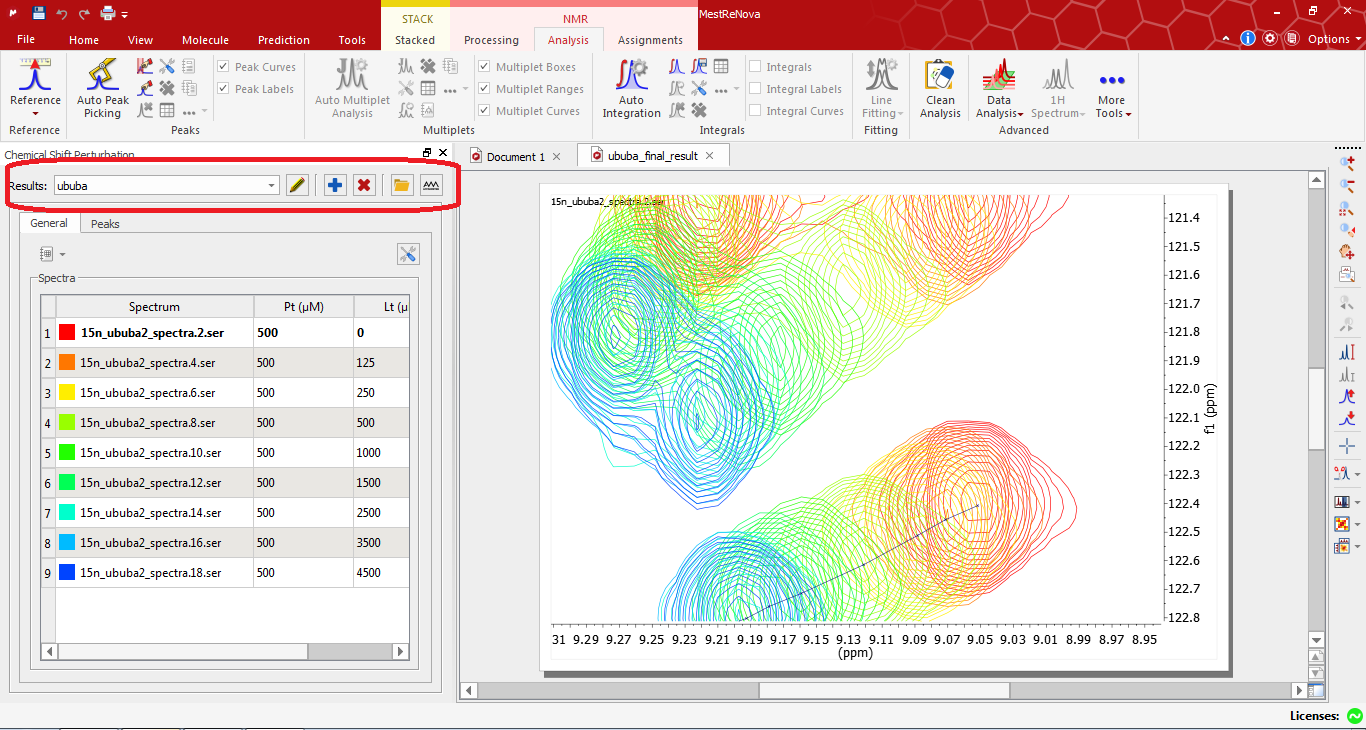Select row 15n_ububa2_spectra.10.ser
The image size is (1366, 730).
click(x=225, y=452)
